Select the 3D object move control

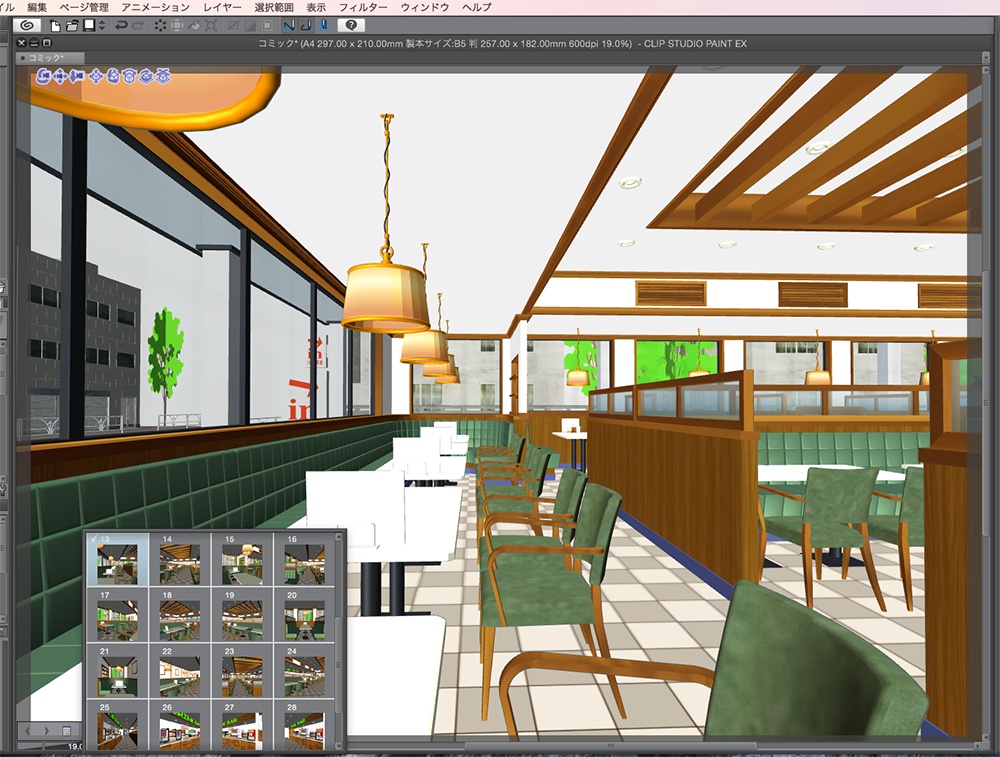[x=96, y=77]
